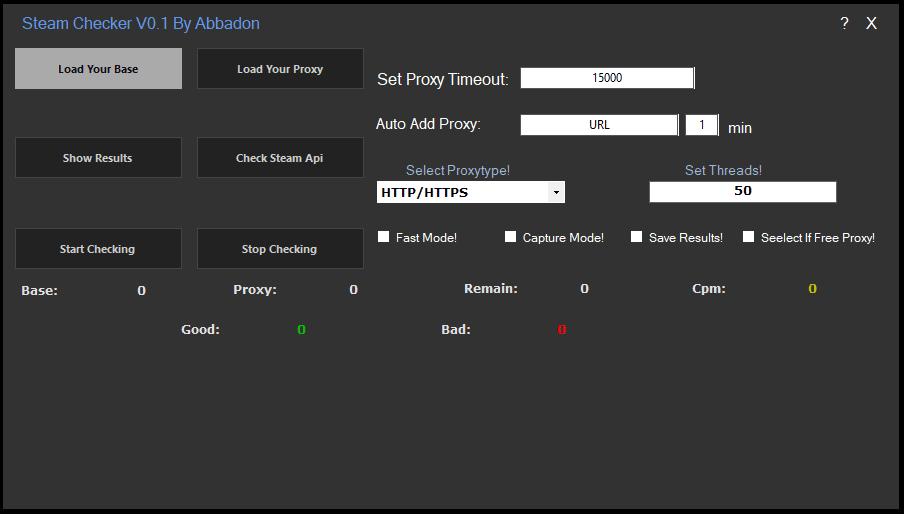Image resolution: width=904 pixels, height=514 pixels.
Task: Click the Cpm: label
Action: tap(709, 289)
